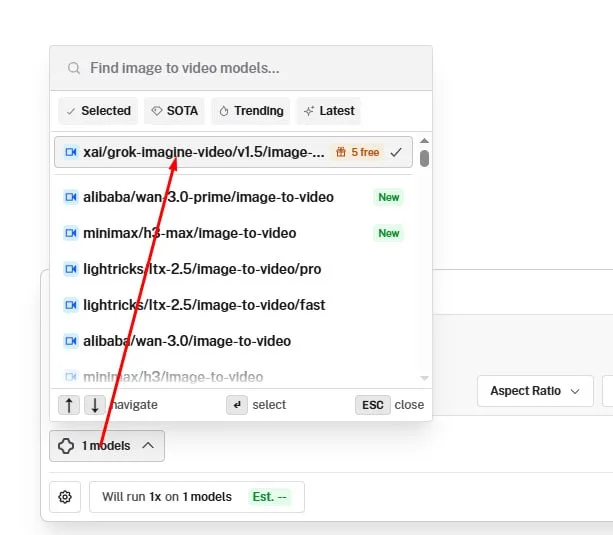Select lightricks/ltx-2.5/image-to-video/pro
The height and width of the screenshot is (535, 613).
click(x=233, y=269)
